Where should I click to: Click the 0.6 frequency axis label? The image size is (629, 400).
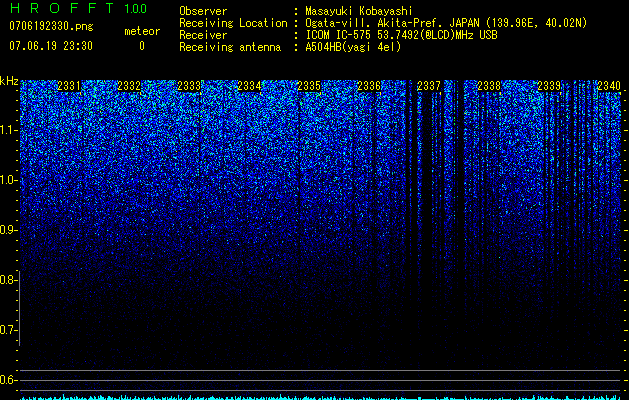point(8,380)
